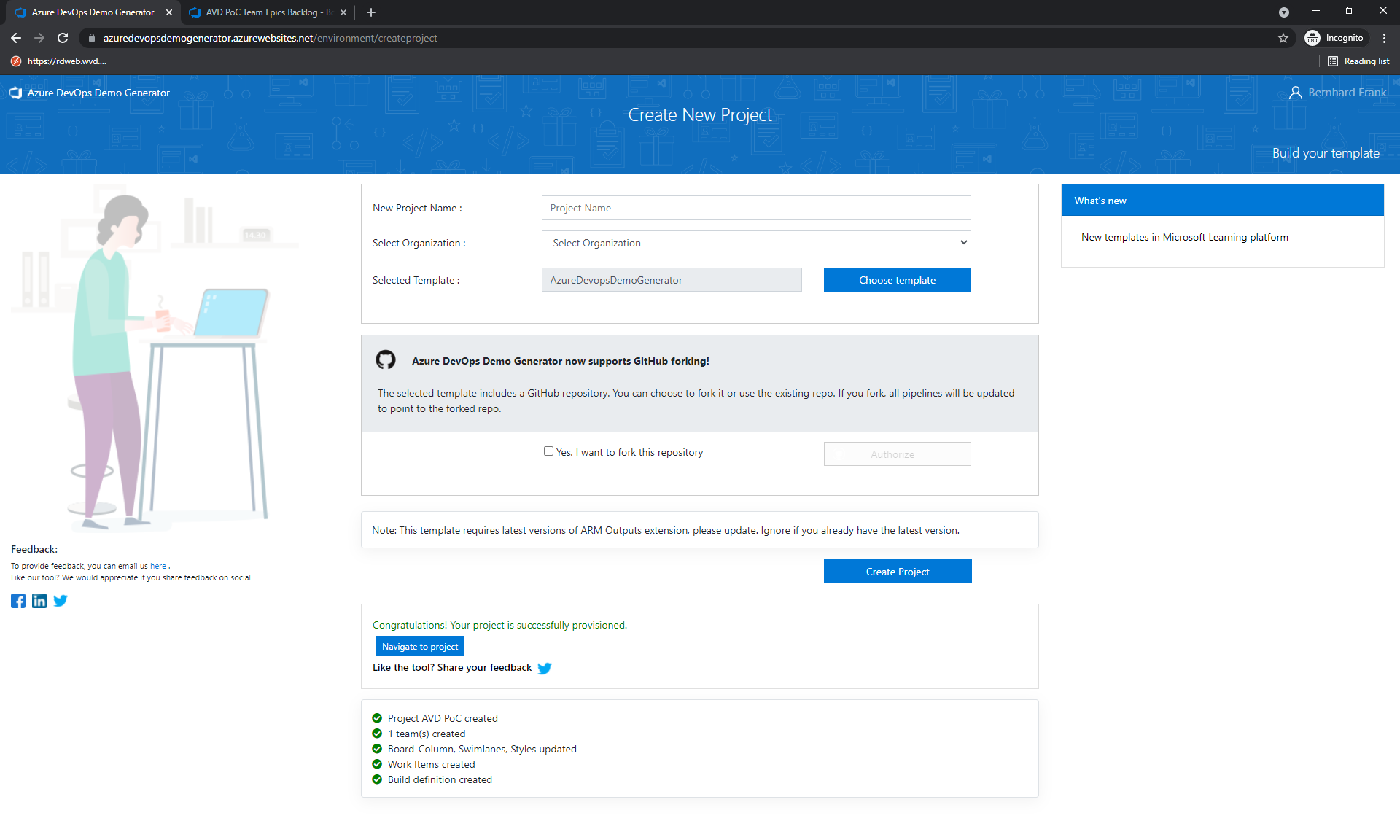Click the green check next to Build definition created
The width and height of the screenshot is (1400, 840).
click(x=377, y=779)
